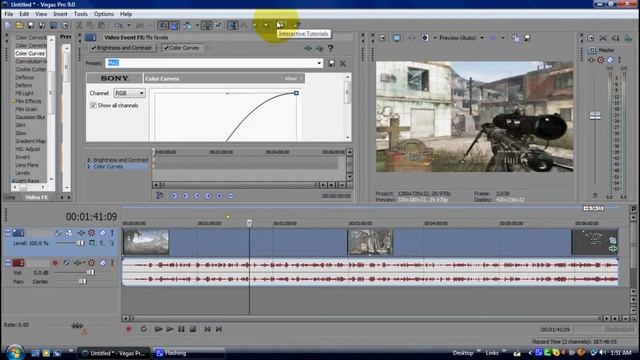Image resolution: width=640 pixels, height=360 pixels.
Task: Click video track 1 Track FX icon
Action: point(81,233)
